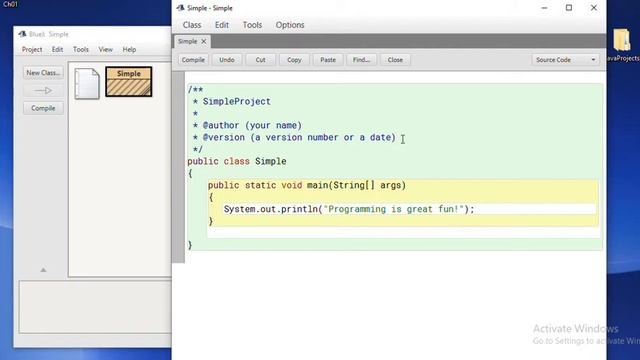Click the gray breakpoint margin in the editor

click(178, 167)
